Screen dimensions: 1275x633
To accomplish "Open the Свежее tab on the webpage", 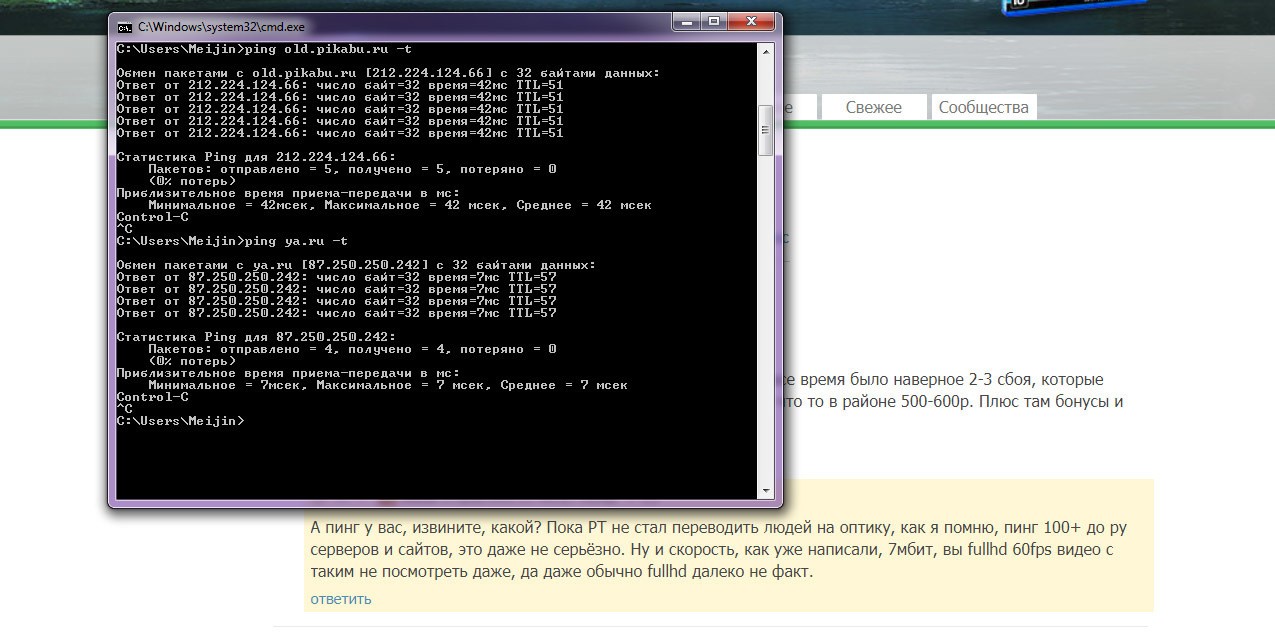I will pos(873,107).
